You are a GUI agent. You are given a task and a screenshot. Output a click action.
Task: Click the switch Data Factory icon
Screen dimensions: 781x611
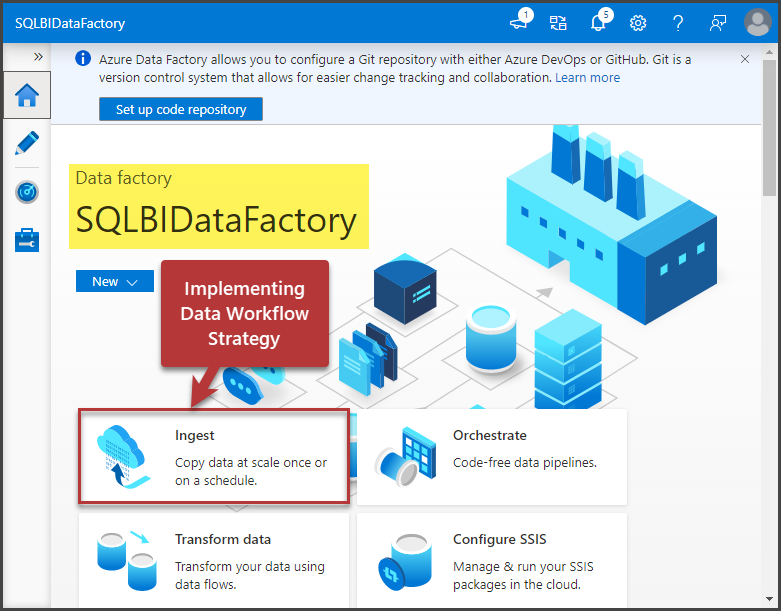click(558, 23)
